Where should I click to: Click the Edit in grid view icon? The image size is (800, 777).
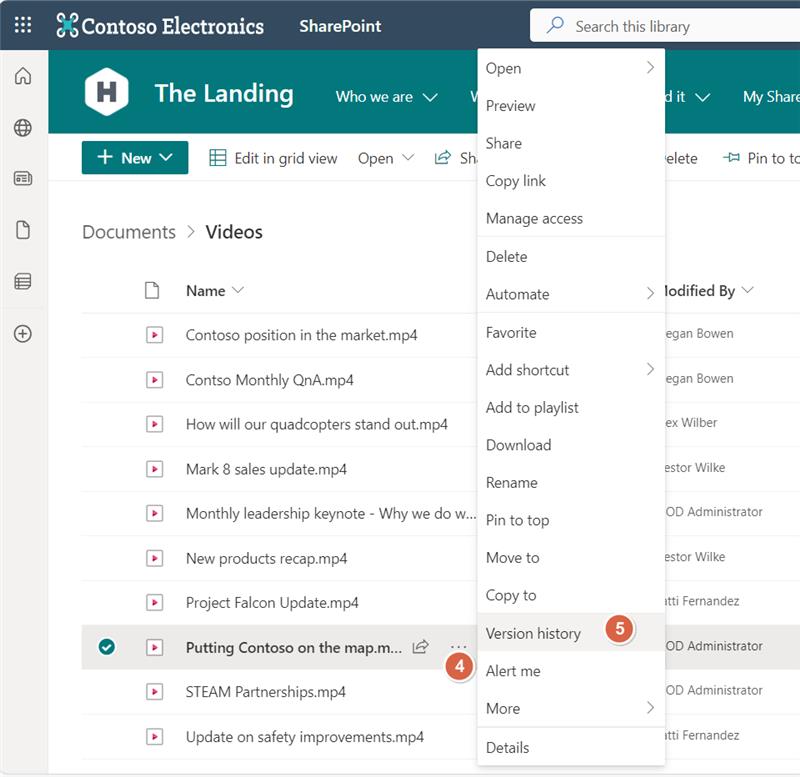[x=218, y=158]
